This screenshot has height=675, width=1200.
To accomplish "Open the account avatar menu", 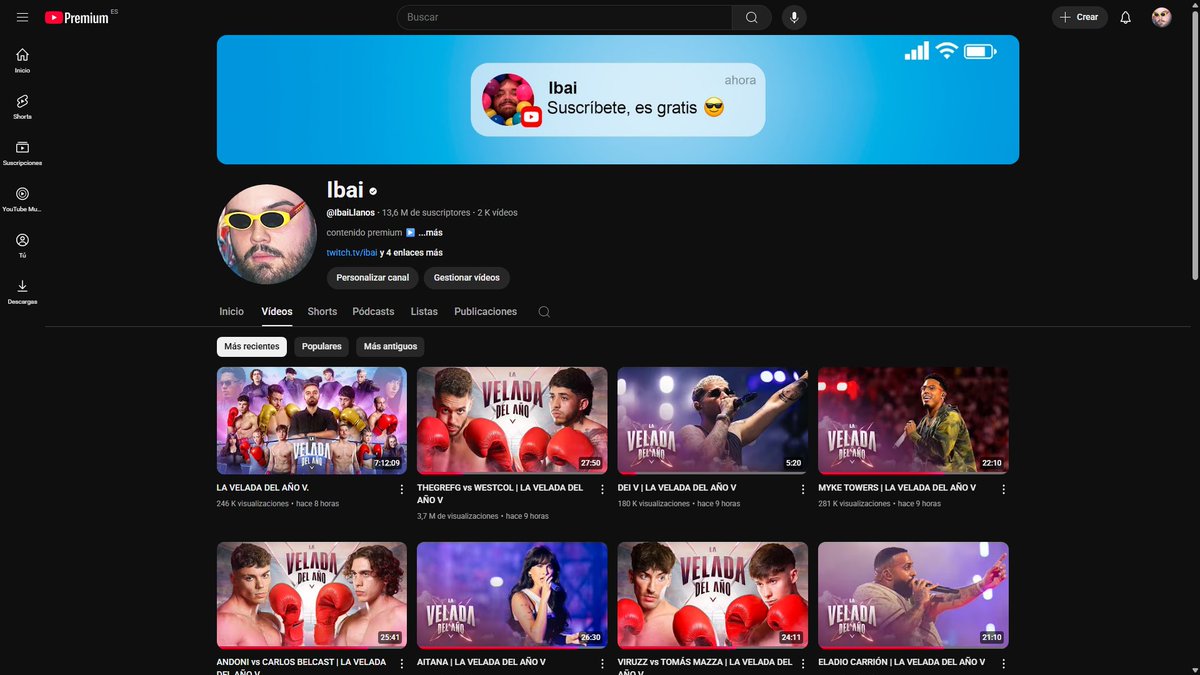I will click(x=1161, y=17).
